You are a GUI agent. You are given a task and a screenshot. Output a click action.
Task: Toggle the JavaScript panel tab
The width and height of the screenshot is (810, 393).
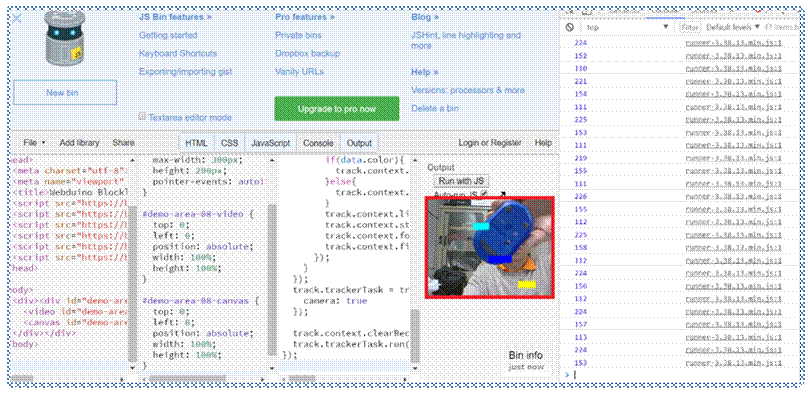(x=271, y=143)
